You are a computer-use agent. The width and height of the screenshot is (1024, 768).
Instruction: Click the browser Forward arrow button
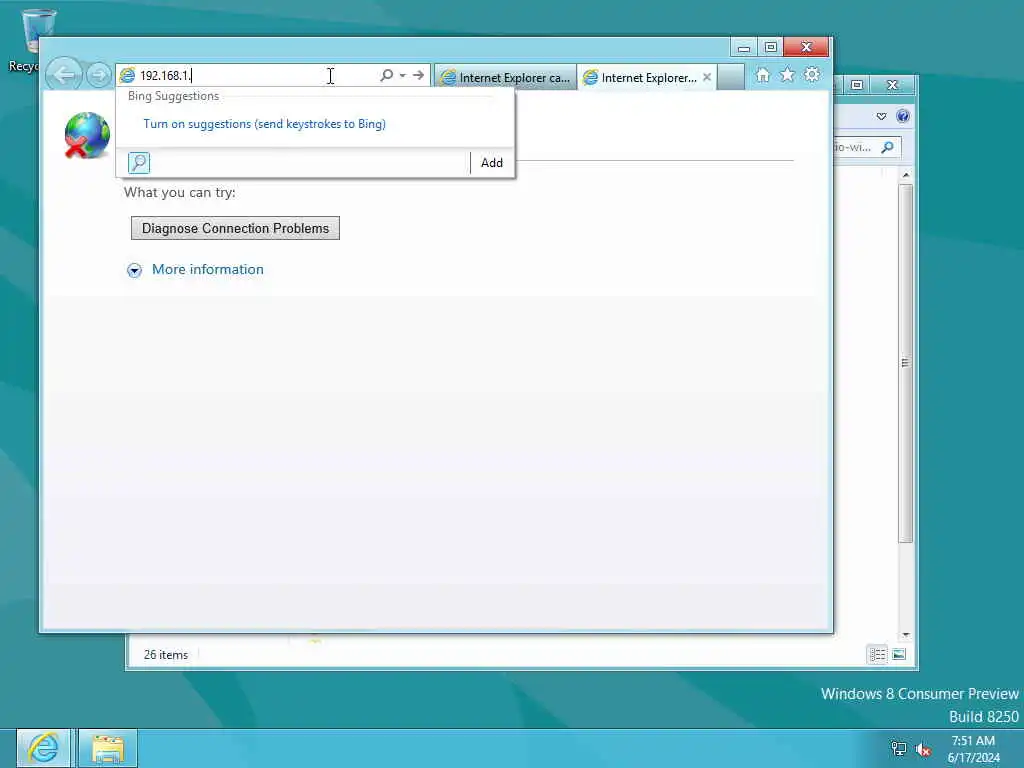point(99,76)
